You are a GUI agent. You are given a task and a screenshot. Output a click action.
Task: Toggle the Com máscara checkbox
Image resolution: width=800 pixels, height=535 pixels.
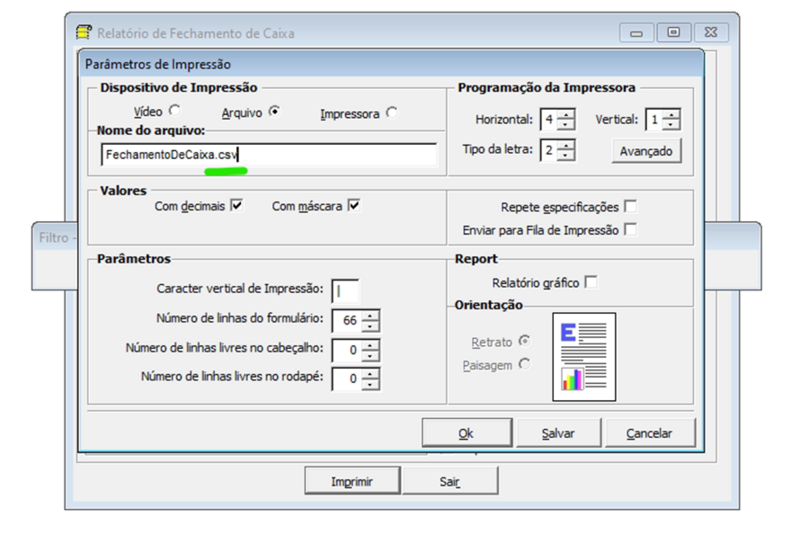[354, 206]
